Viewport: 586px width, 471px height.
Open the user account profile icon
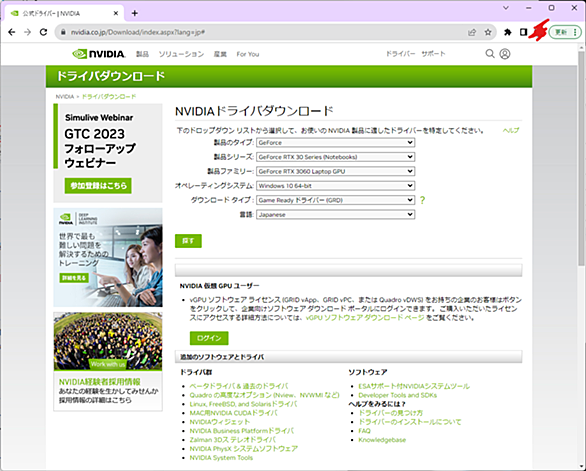(505, 54)
